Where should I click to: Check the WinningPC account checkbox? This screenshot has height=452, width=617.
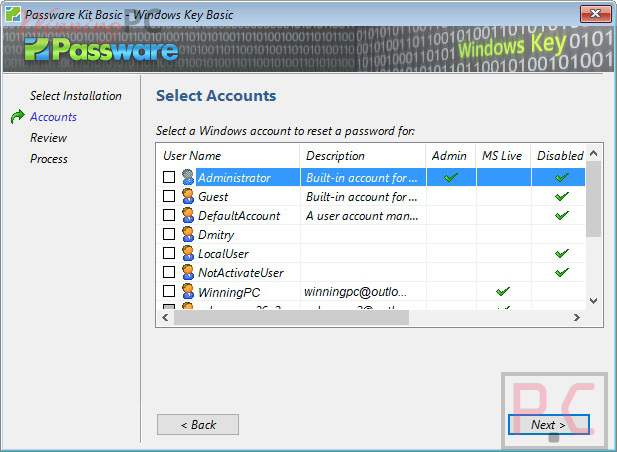169,291
